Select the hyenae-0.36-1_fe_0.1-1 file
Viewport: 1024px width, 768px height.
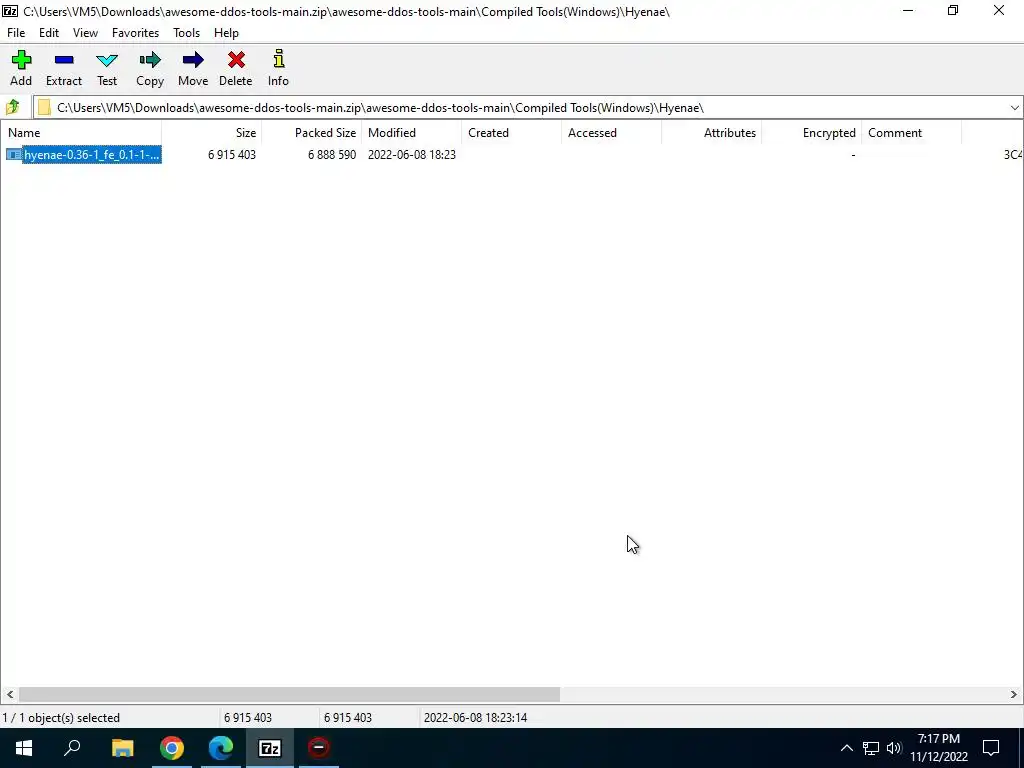[x=91, y=155]
